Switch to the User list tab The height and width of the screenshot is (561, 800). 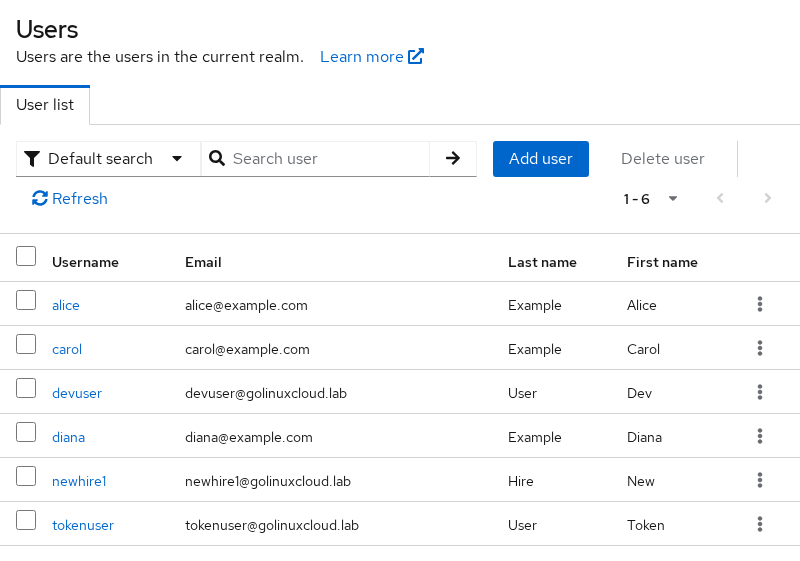click(45, 105)
